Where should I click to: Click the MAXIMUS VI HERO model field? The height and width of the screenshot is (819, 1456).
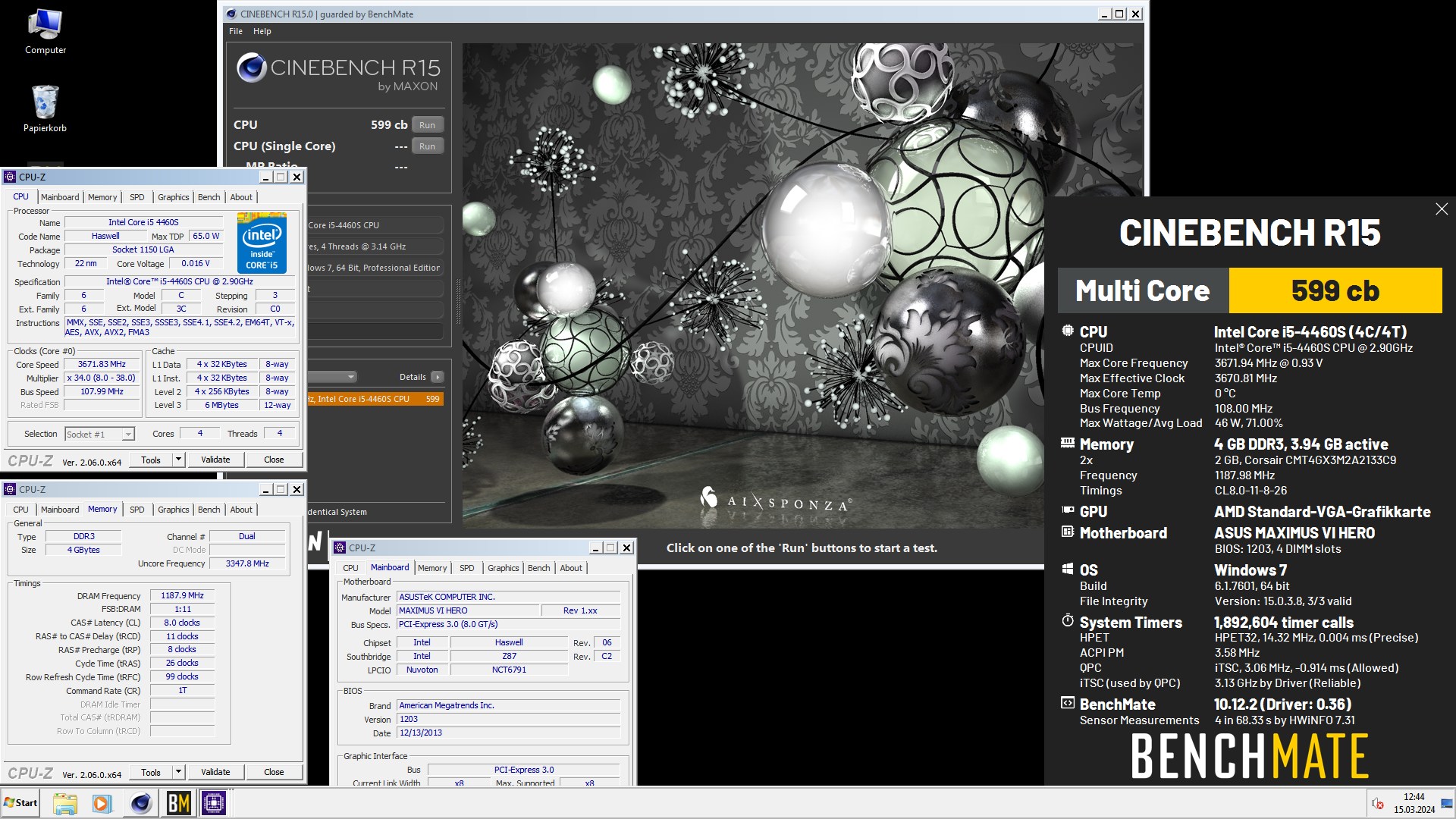[x=468, y=610]
